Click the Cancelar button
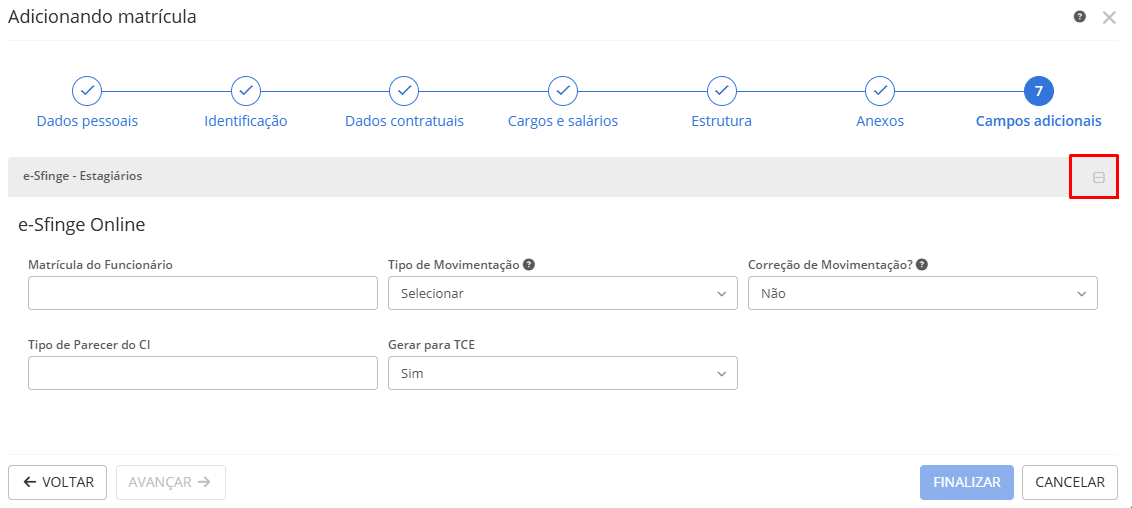This screenshot has height=508, width=1132. (x=1069, y=482)
